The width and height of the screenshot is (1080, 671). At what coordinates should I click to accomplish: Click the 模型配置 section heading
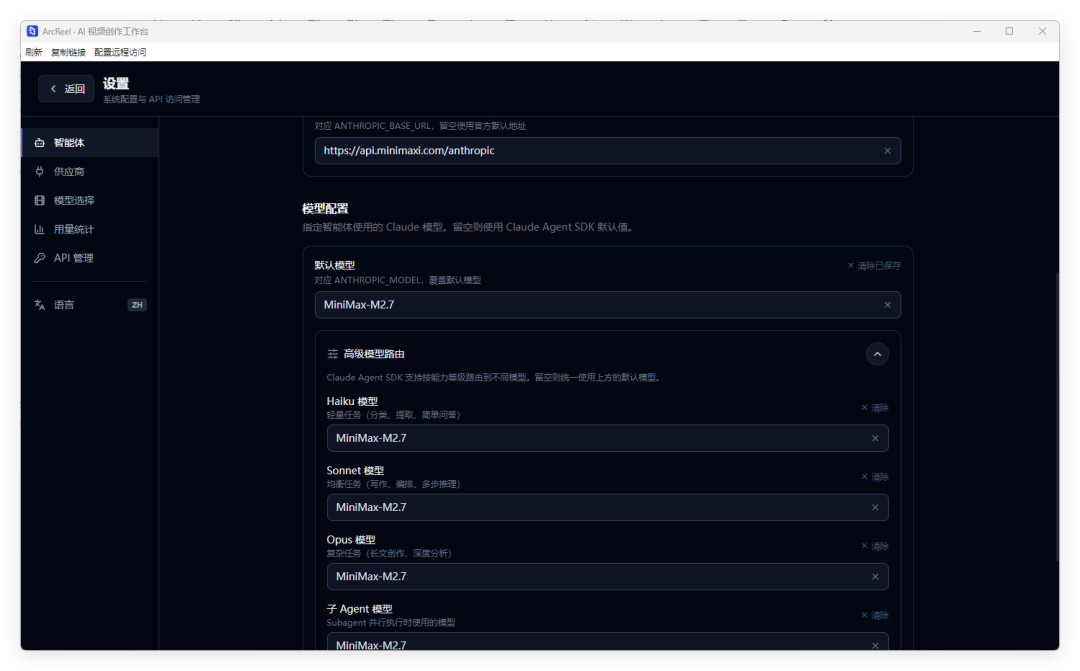point(325,209)
